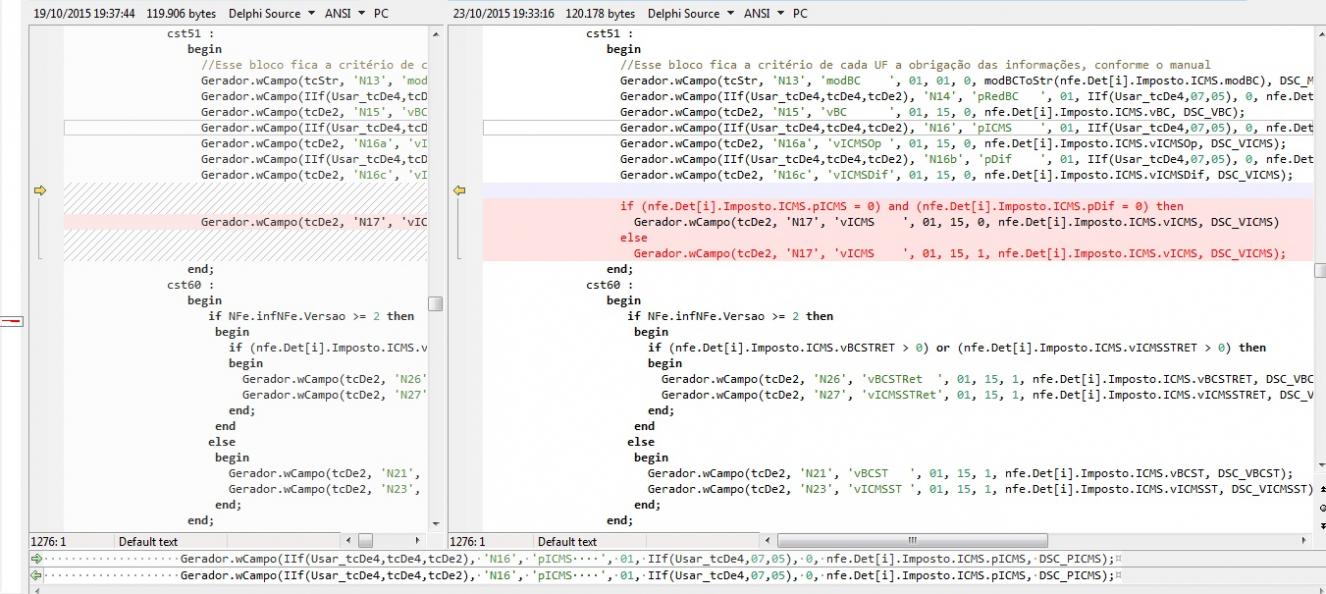This screenshot has height=594, width=1326.
Task: Click 'if NFe.infNFe.Versao >= 2 then' in left pane
Action: (311, 316)
